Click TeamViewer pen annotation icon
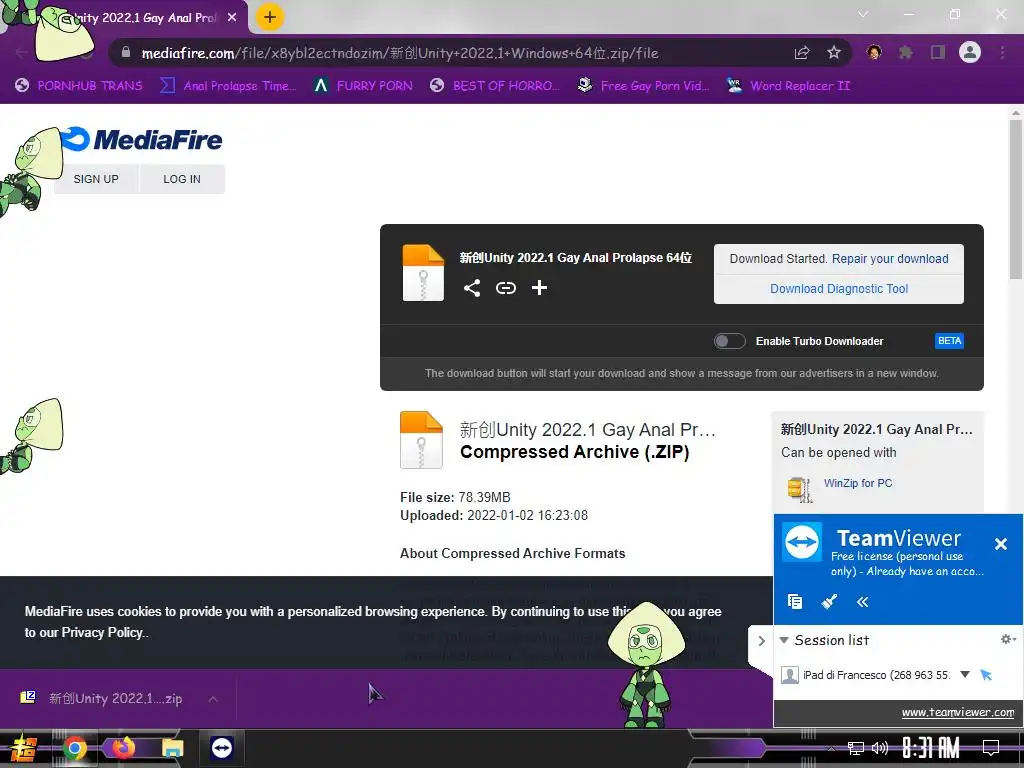The image size is (1024, 768). pos(829,601)
